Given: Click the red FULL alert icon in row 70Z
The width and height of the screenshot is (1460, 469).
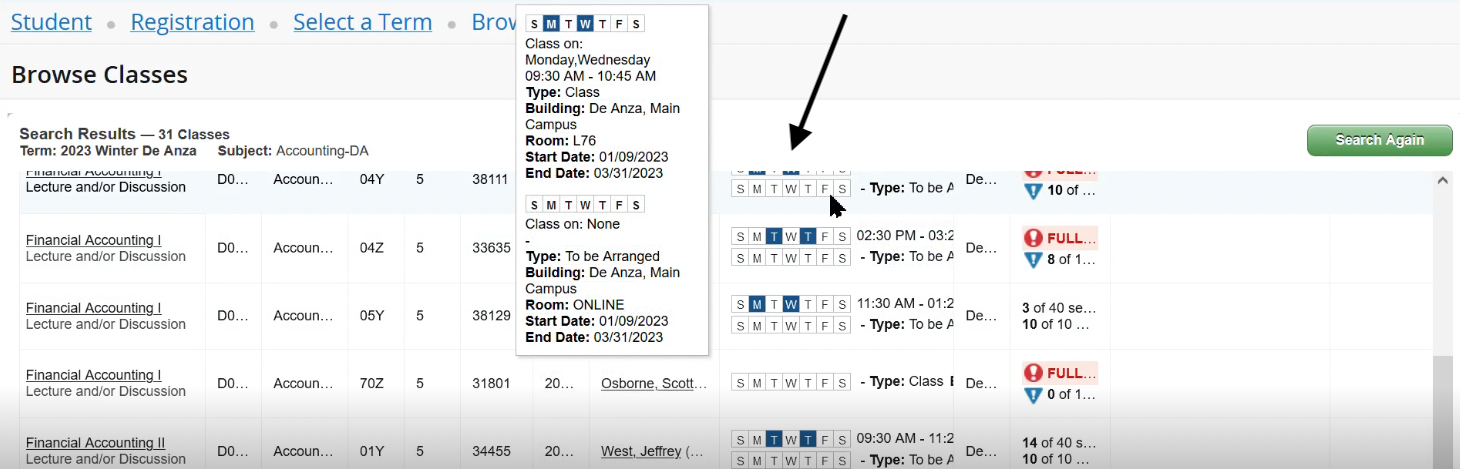Looking at the screenshot, I should (x=1033, y=373).
